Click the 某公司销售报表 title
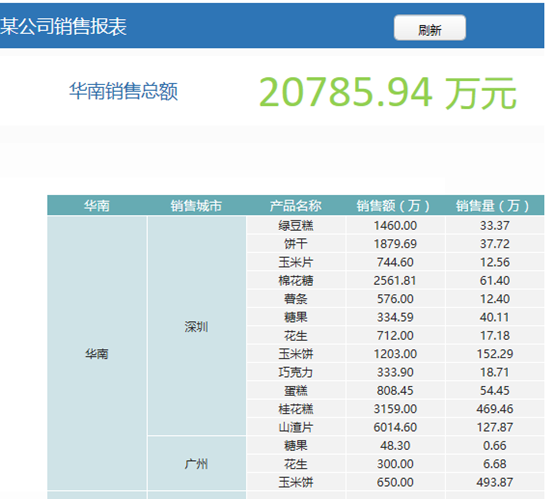Viewport: 554px width, 499px height. pos(63,27)
